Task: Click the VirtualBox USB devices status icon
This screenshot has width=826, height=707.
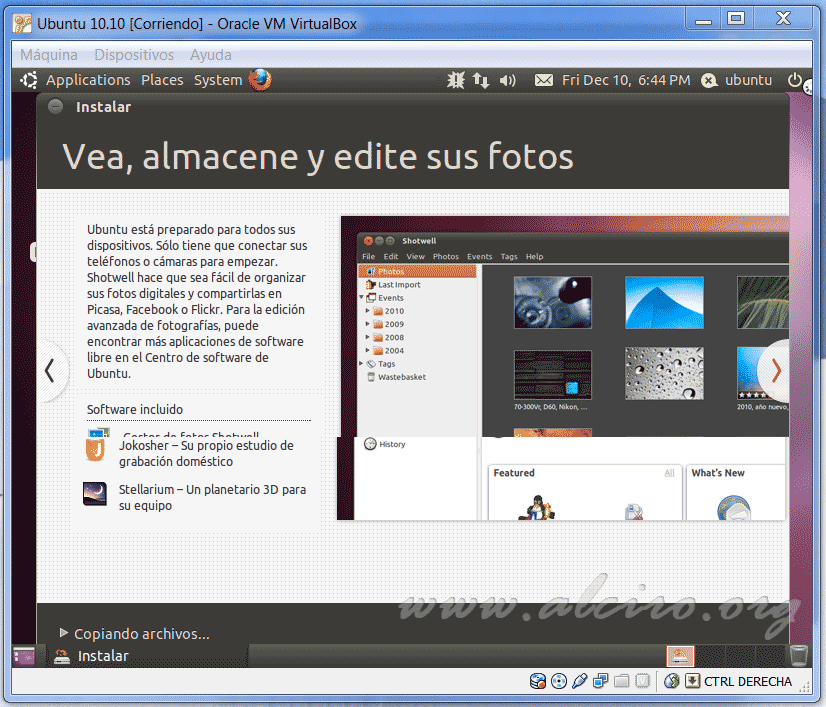Action: coord(579,681)
